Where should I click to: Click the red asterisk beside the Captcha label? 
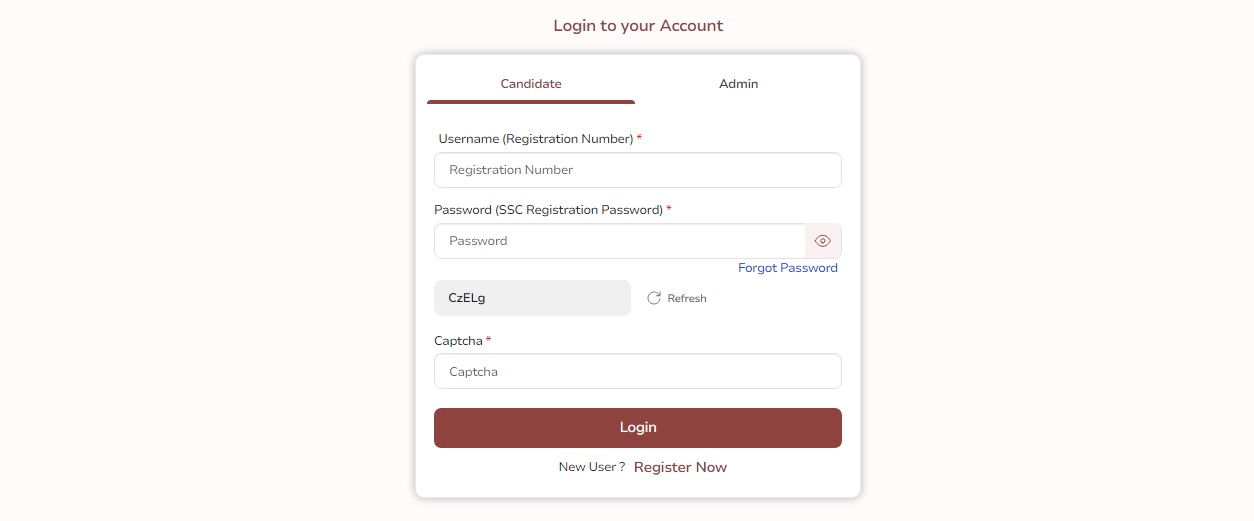(489, 340)
